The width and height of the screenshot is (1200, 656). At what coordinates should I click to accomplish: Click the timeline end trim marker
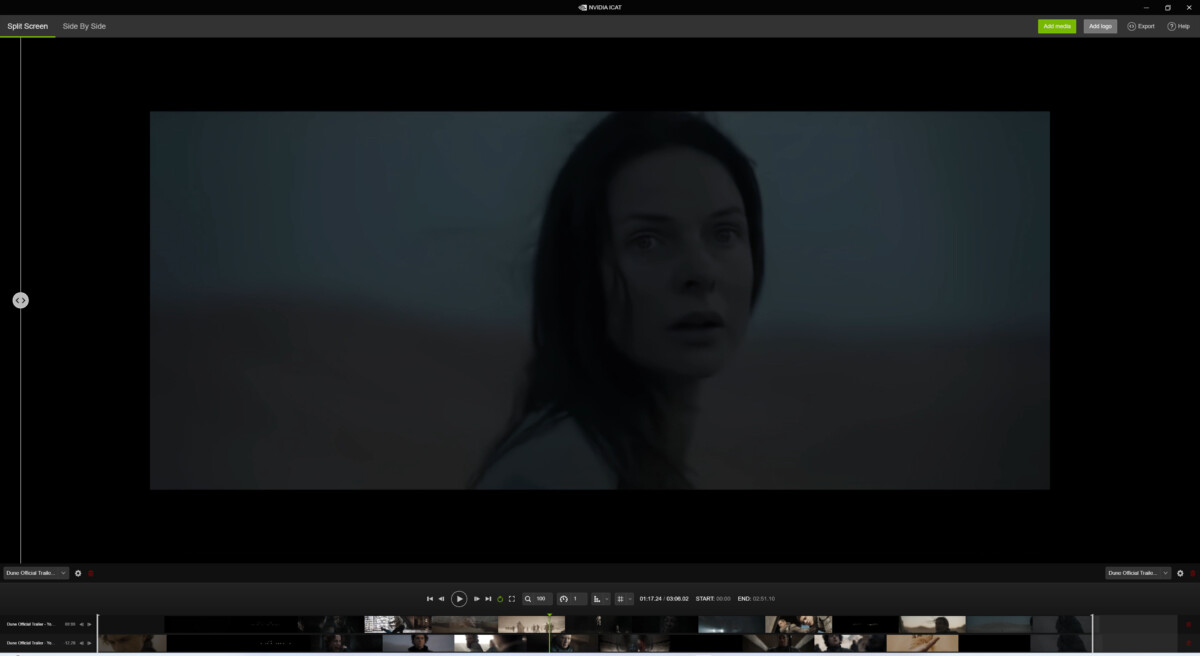(1092, 633)
